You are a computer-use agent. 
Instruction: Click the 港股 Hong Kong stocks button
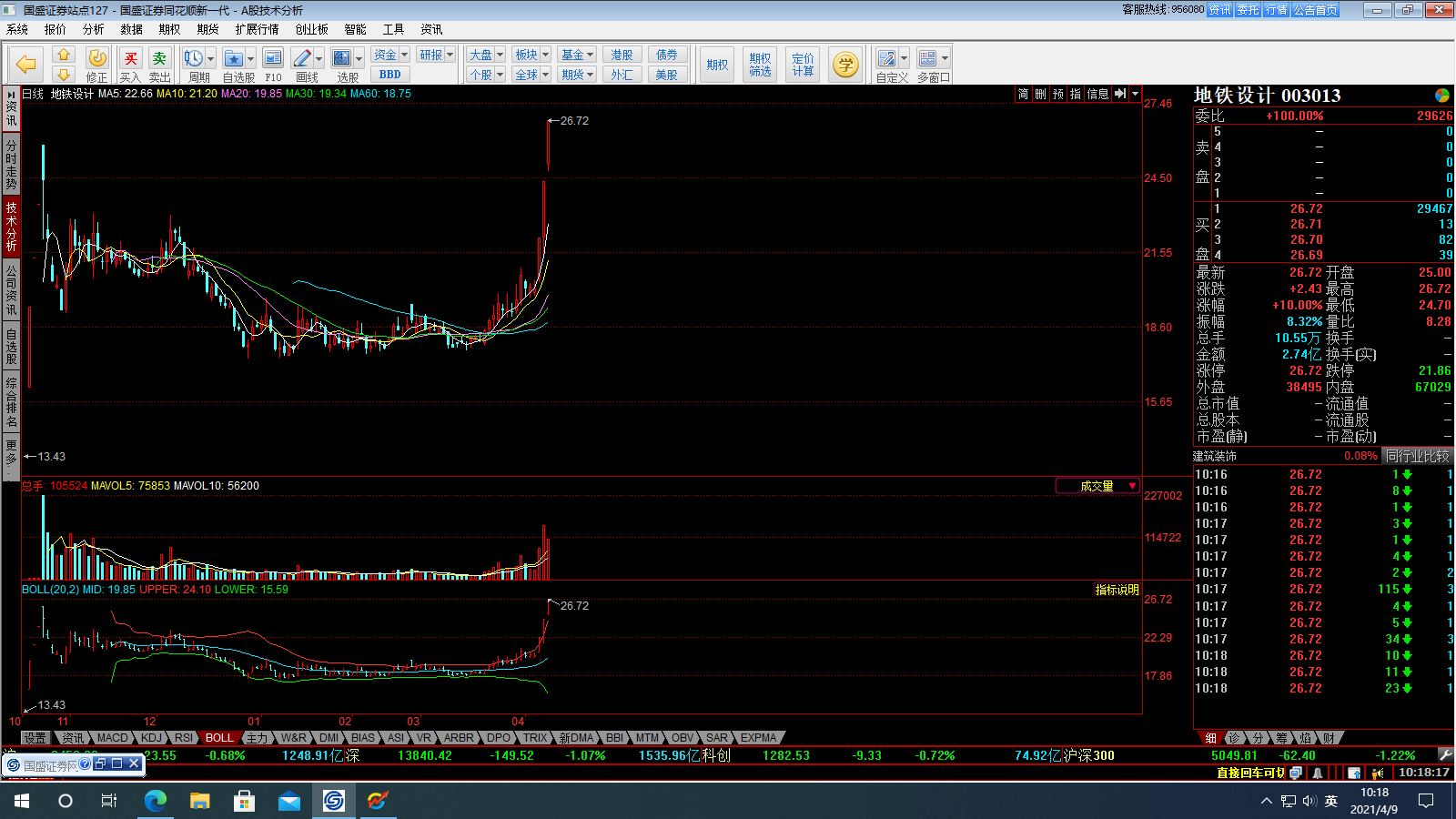(622, 55)
